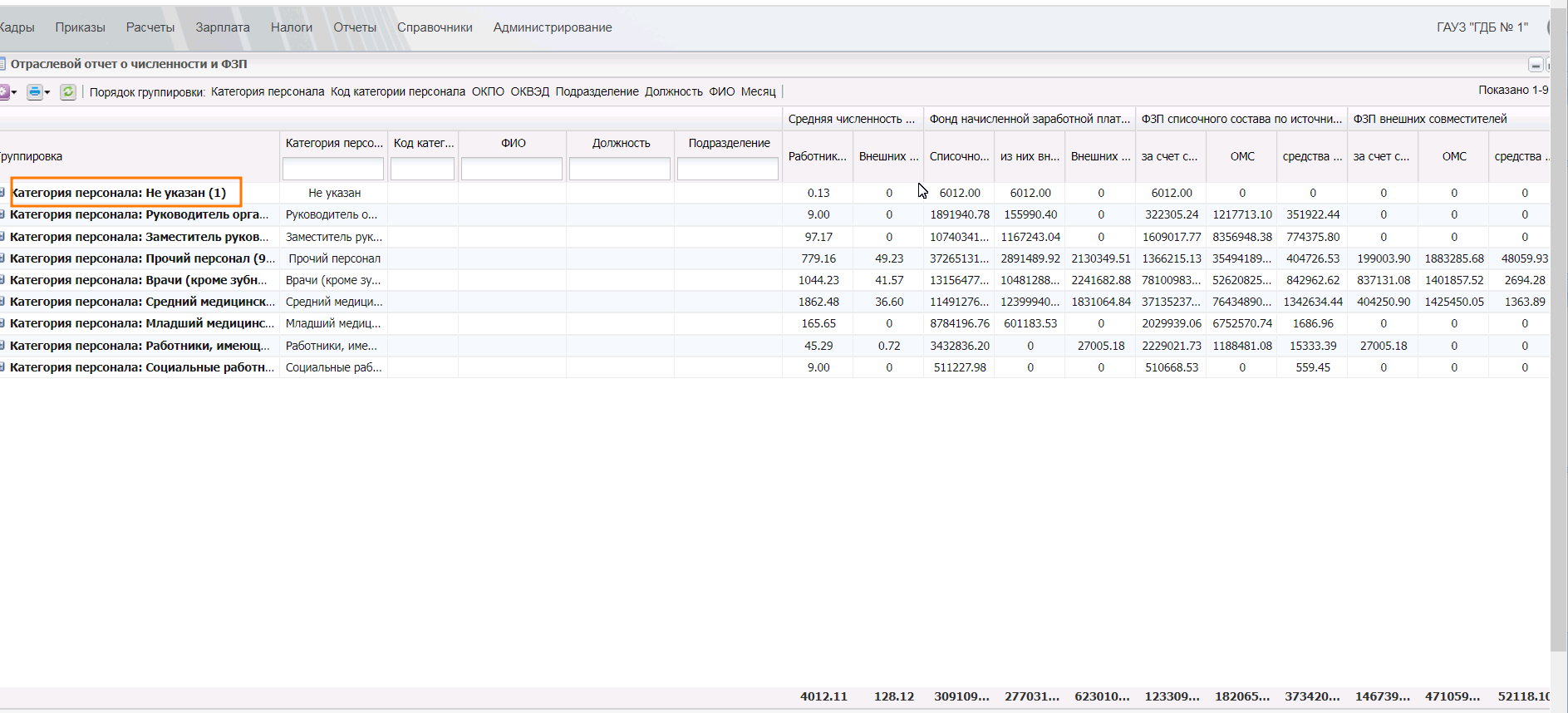
Task: Click the Прочий персонал cell in the category column
Action: coord(334,258)
